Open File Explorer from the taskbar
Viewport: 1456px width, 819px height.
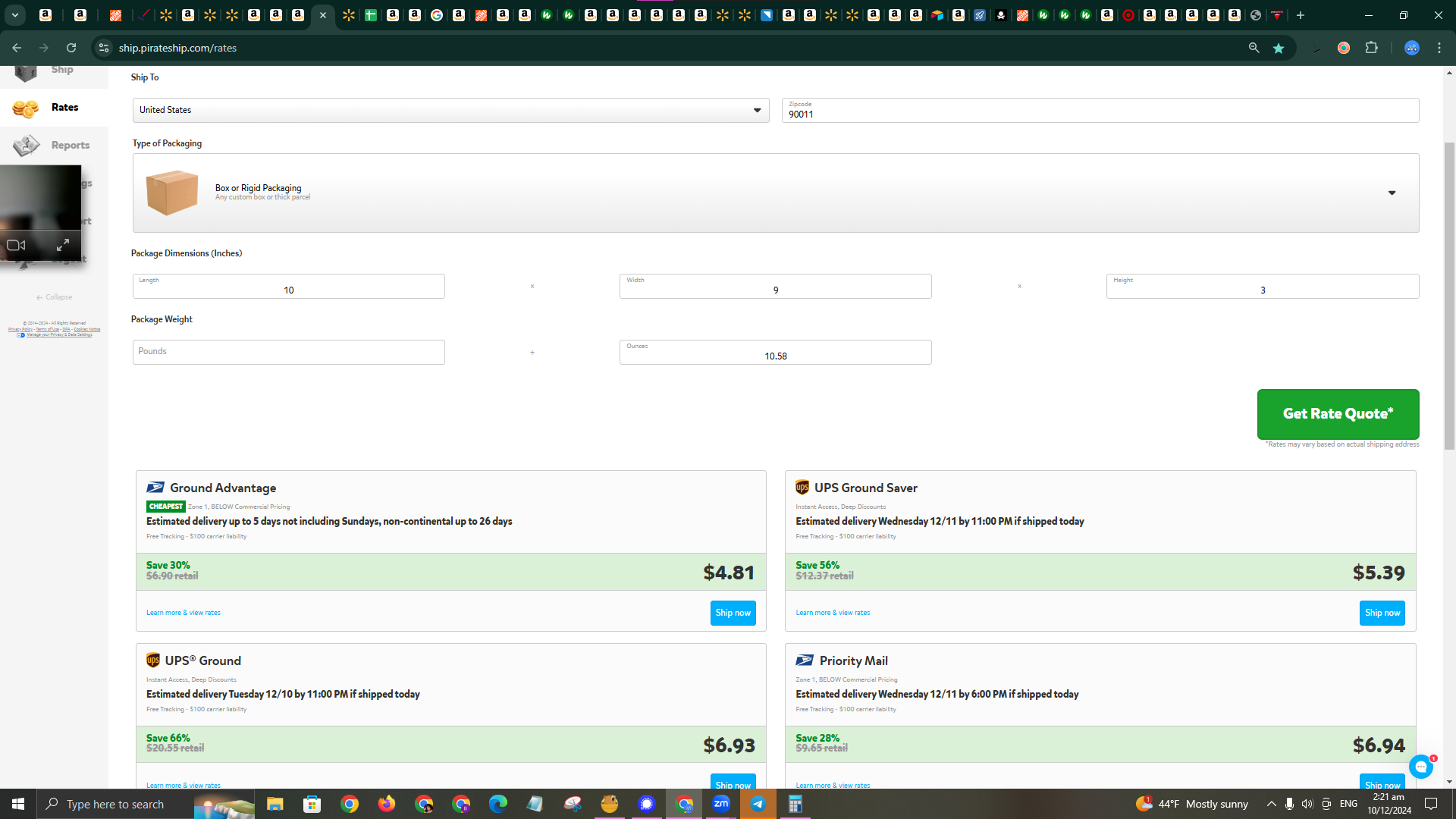[x=275, y=804]
